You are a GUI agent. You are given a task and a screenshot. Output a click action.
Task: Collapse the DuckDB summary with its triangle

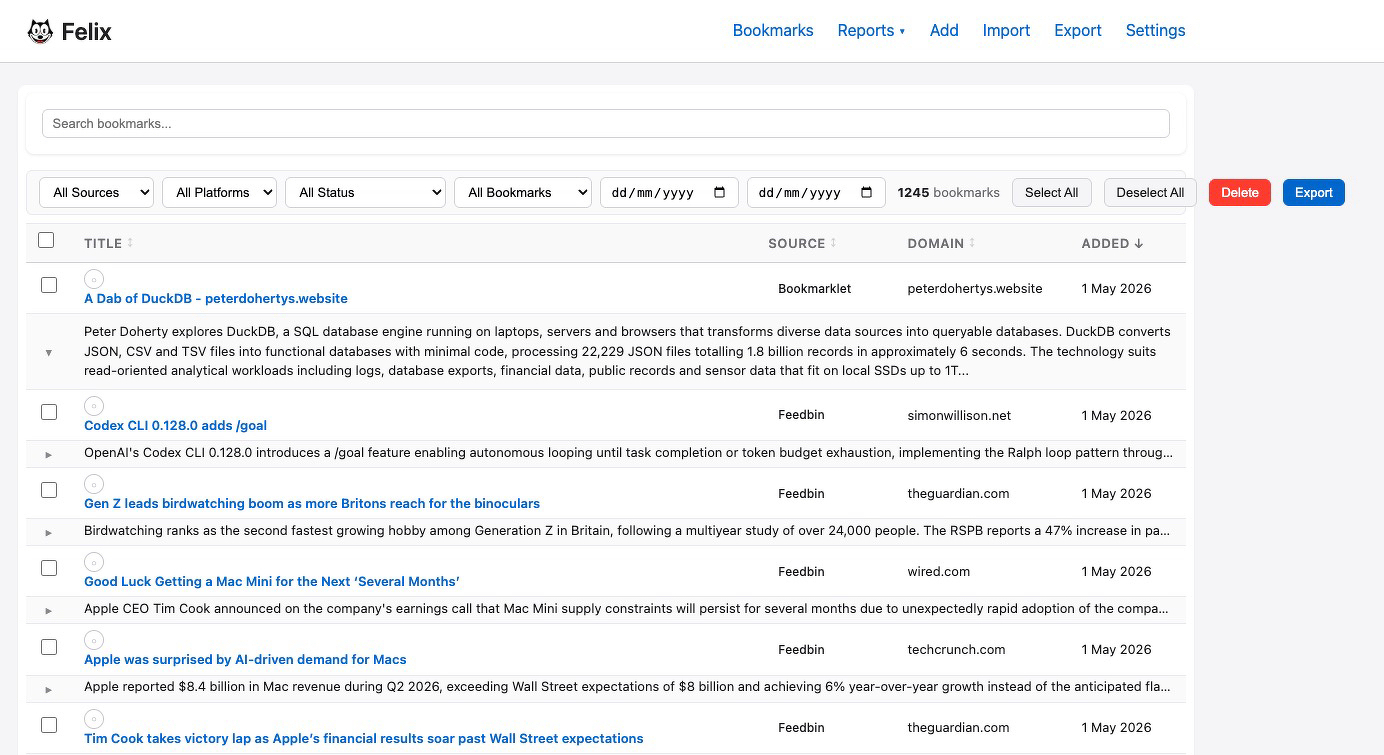(48, 352)
